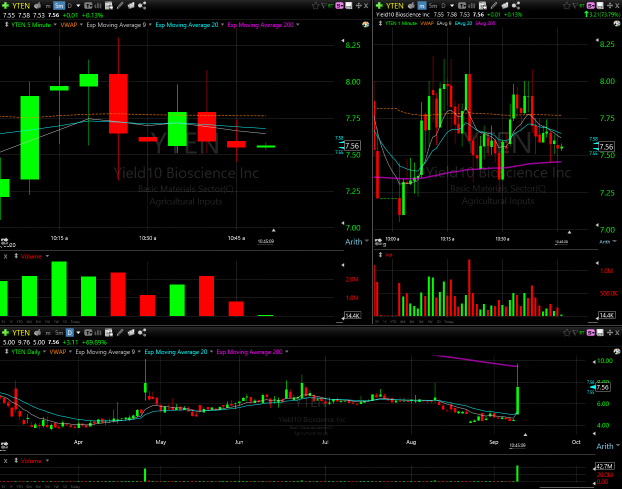Click the pink link icon in top-left chart header
Viewport: 622px width, 489px height.
341,5
